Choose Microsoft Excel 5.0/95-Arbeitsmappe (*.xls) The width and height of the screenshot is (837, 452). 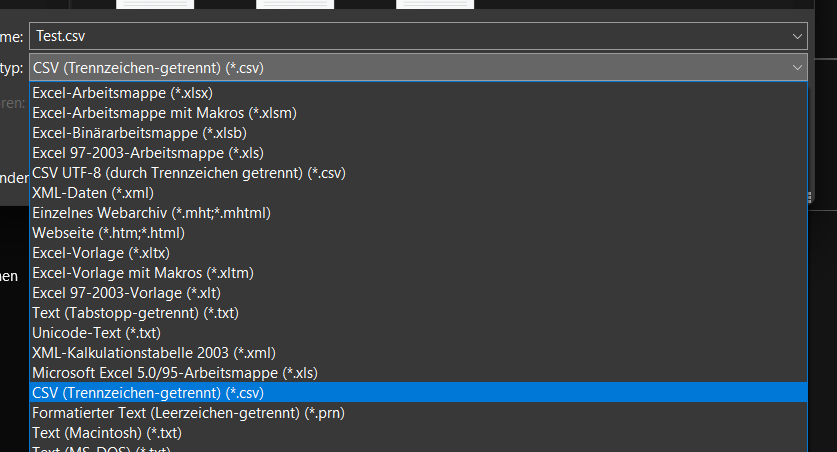174,373
